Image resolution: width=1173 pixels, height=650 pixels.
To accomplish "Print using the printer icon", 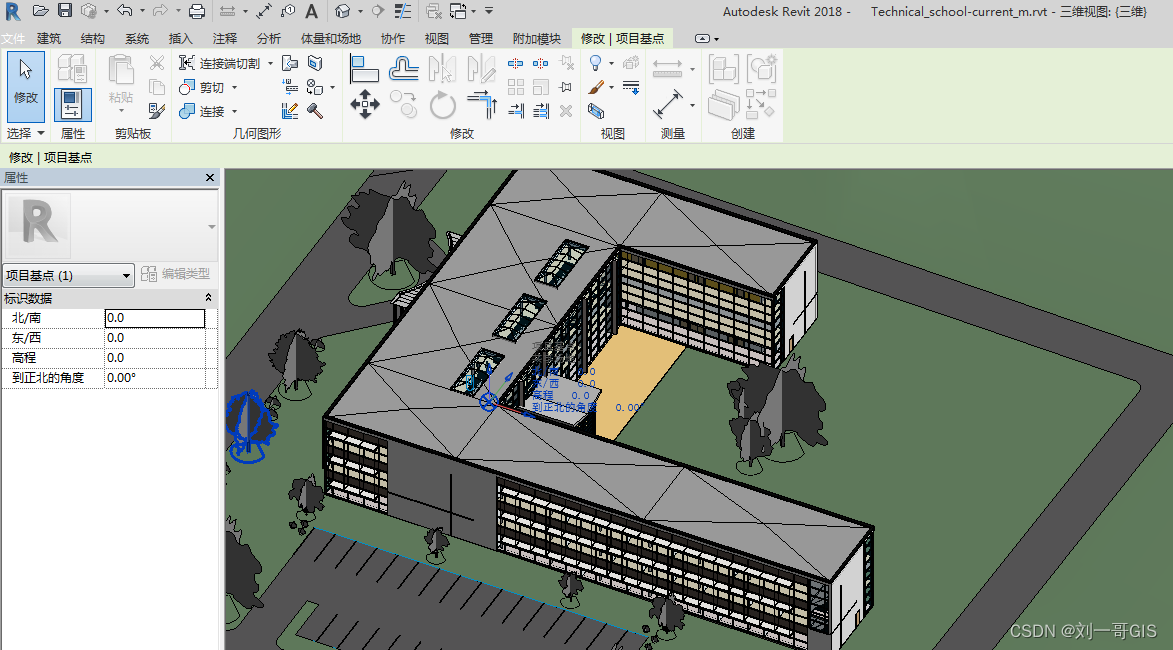I will click(197, 10).
